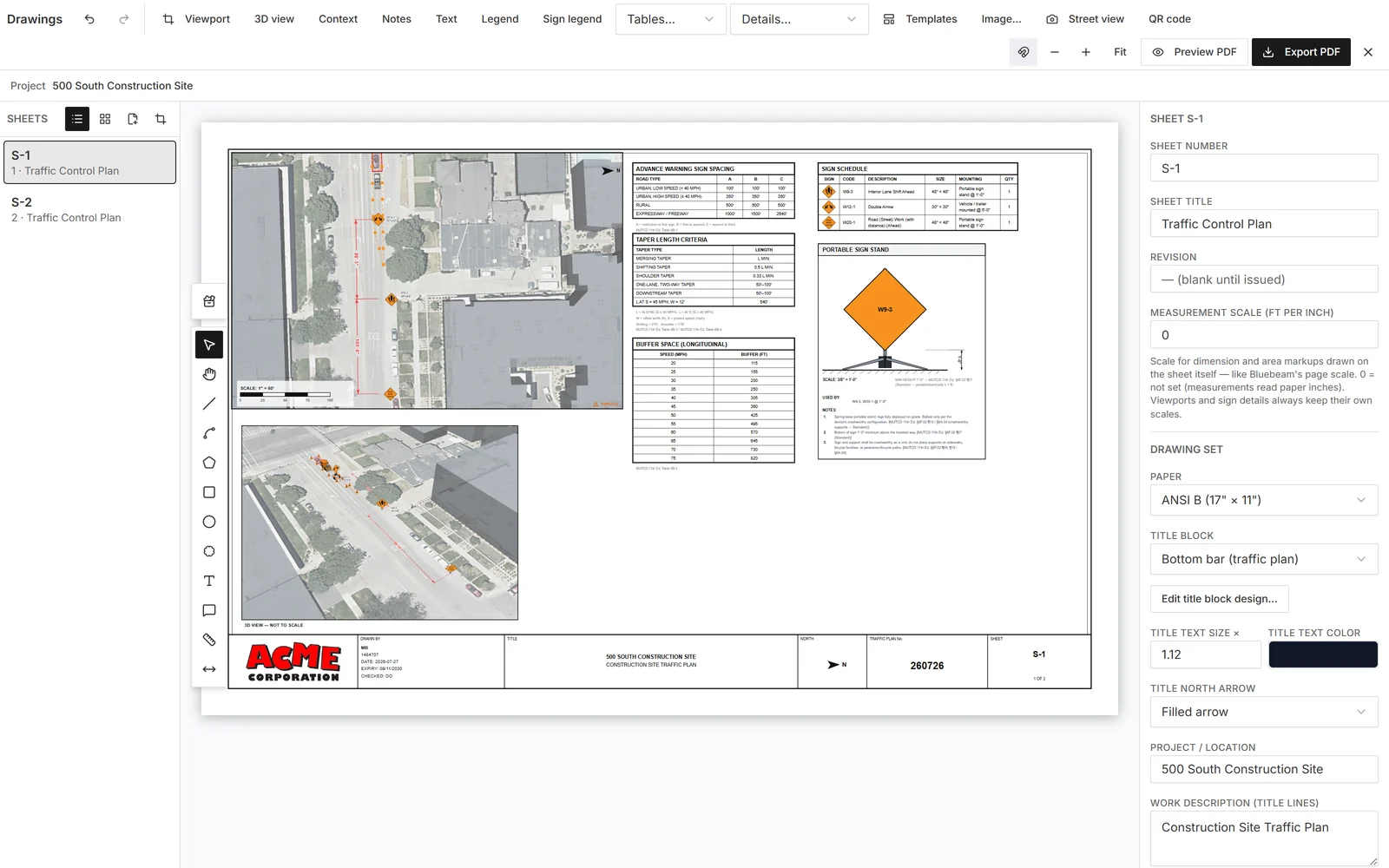
Task: Open the Tables dropdown
Action: point(670,19)
